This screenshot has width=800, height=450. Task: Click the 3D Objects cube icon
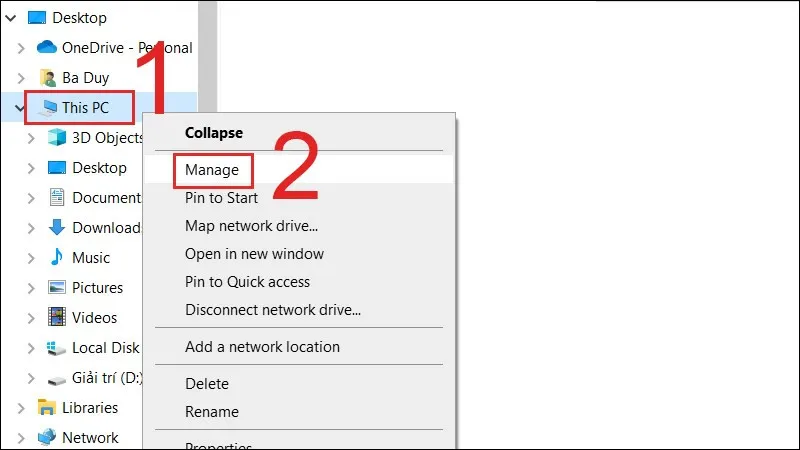tap(58, 138)
